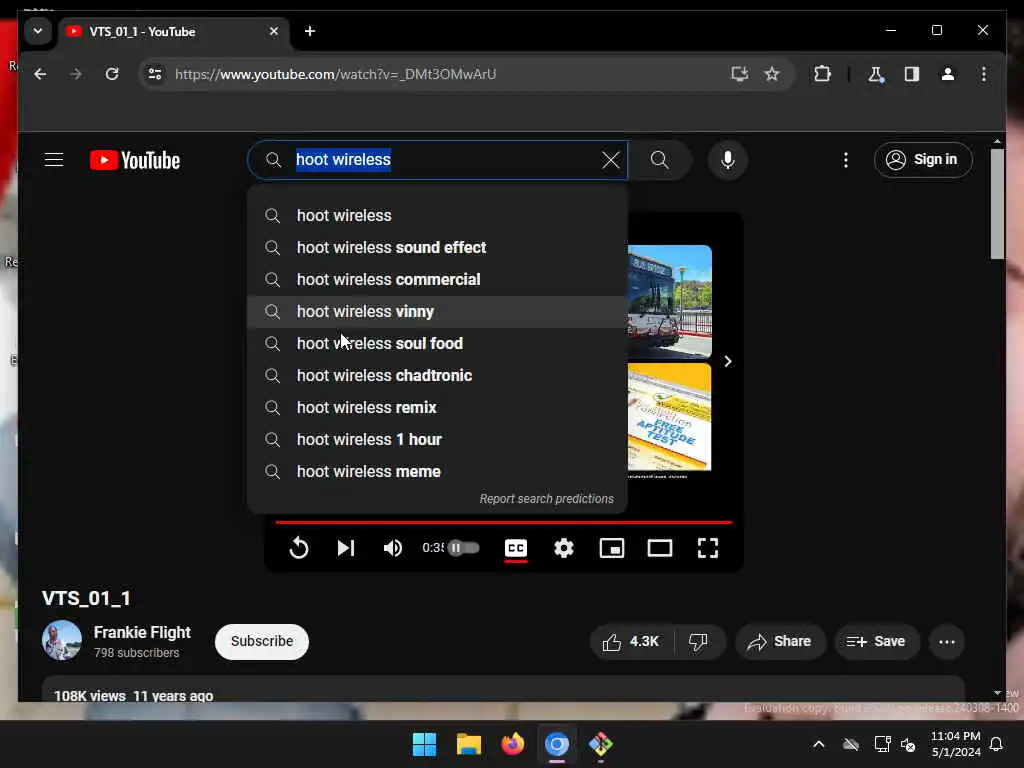Enable miniplayer mode
This screenshot has width=1024, height=768.
tap(612, 548)
